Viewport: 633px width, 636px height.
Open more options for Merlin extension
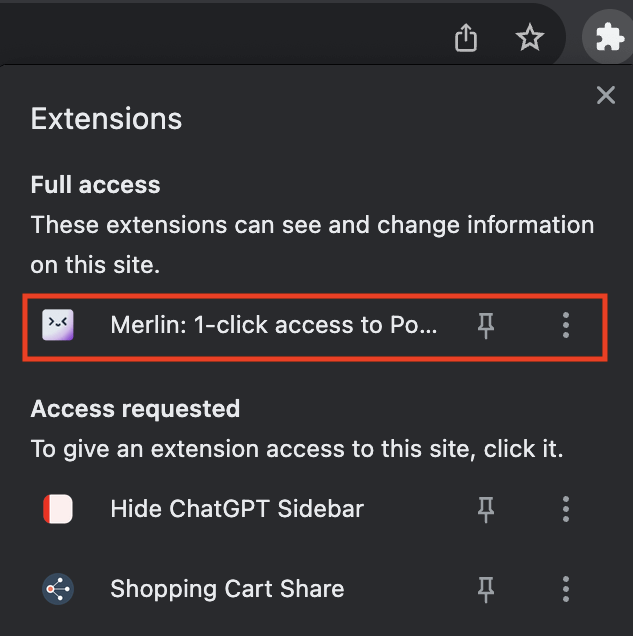click(566, 325)
